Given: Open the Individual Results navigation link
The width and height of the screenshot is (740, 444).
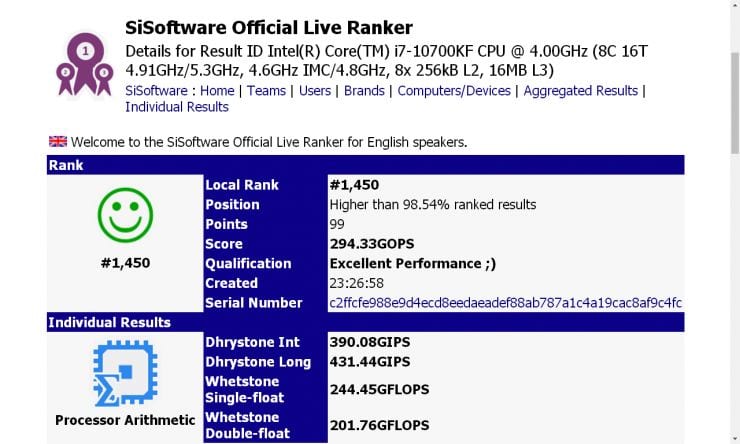Looking at the screenshot, I should tap(177, 107).
